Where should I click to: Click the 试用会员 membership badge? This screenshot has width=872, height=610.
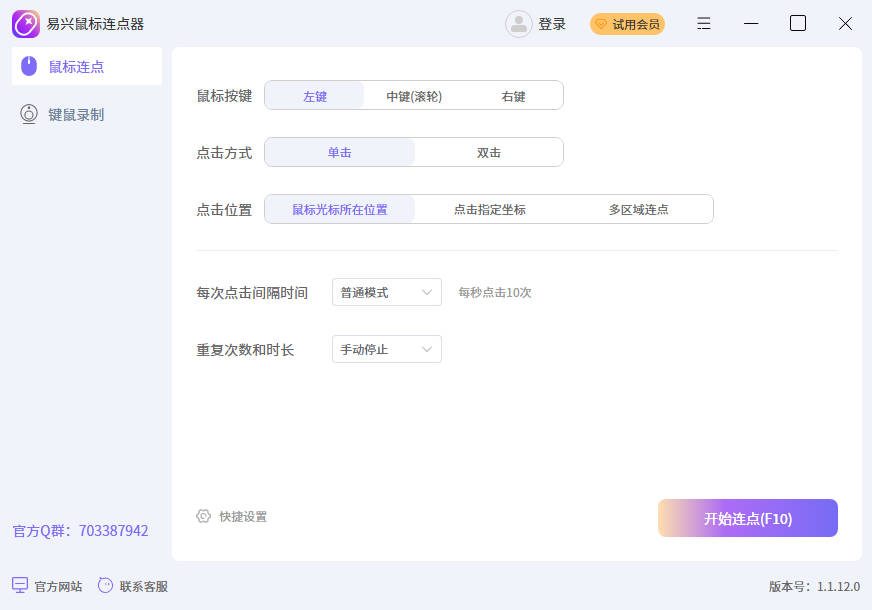pyautogui.click(x=627, y=24)
